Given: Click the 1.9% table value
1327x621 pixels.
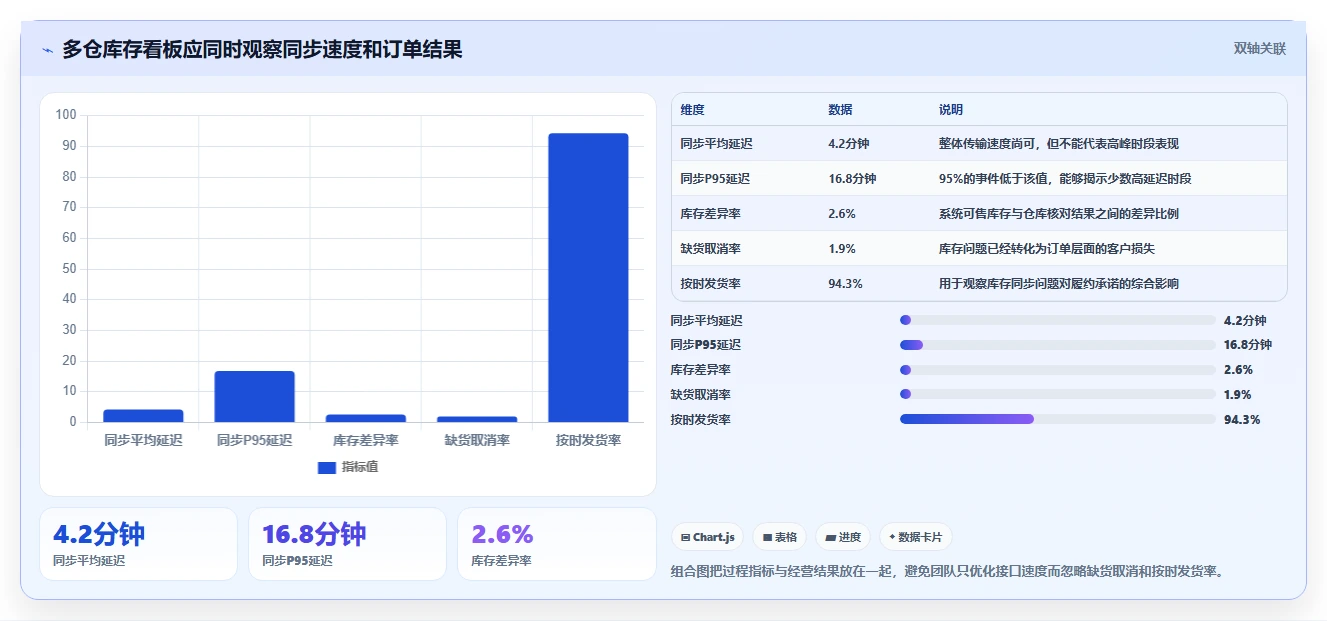Looking at the screenshot, I should pos(842,249).
